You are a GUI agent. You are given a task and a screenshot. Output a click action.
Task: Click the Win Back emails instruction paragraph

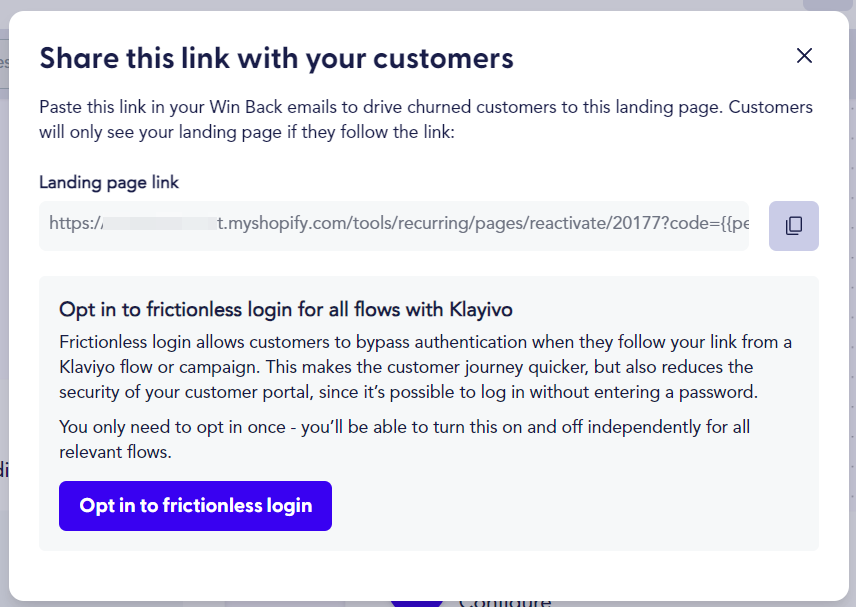click(426, 120)
